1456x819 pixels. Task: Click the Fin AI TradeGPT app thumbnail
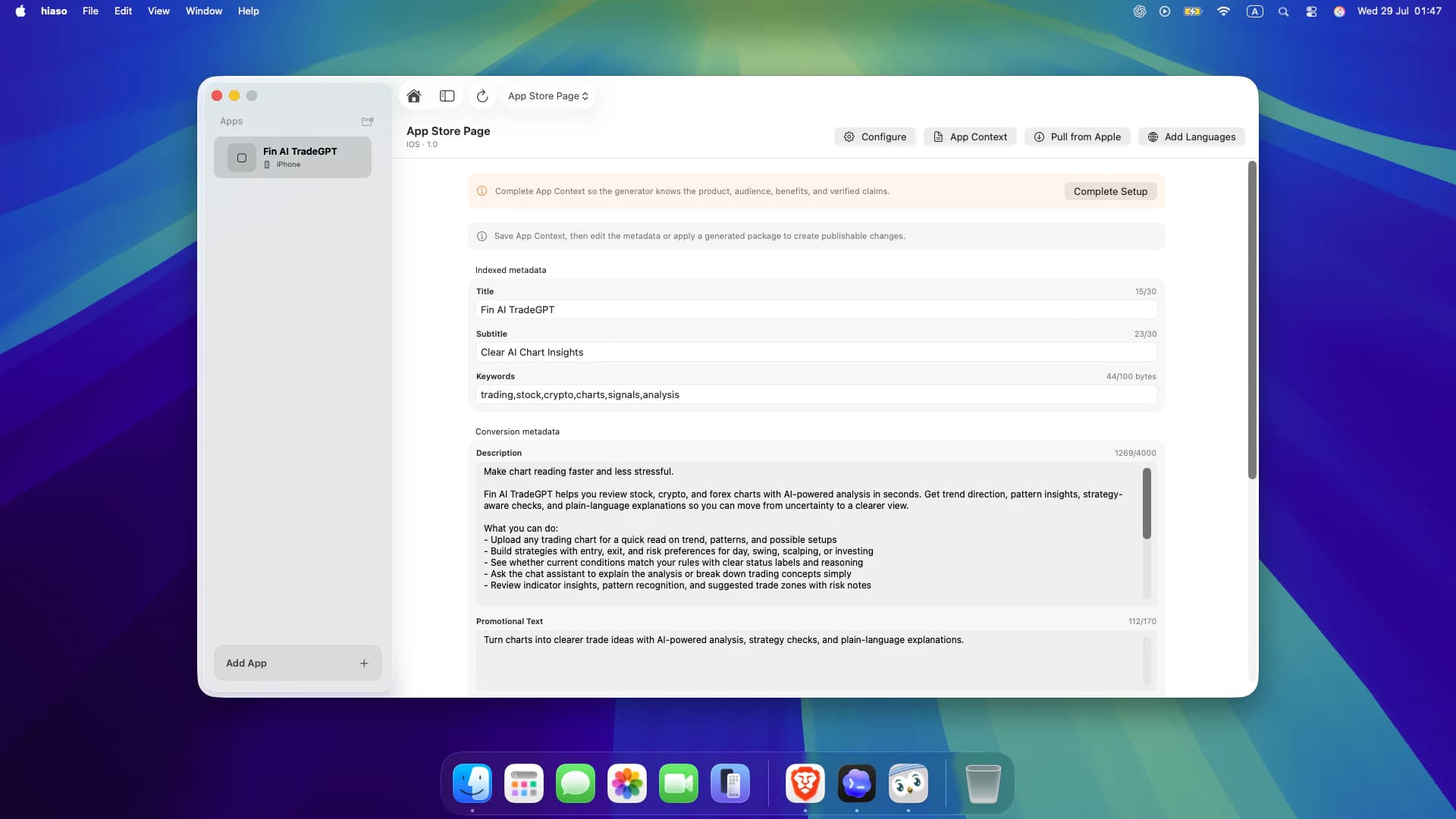241,158
